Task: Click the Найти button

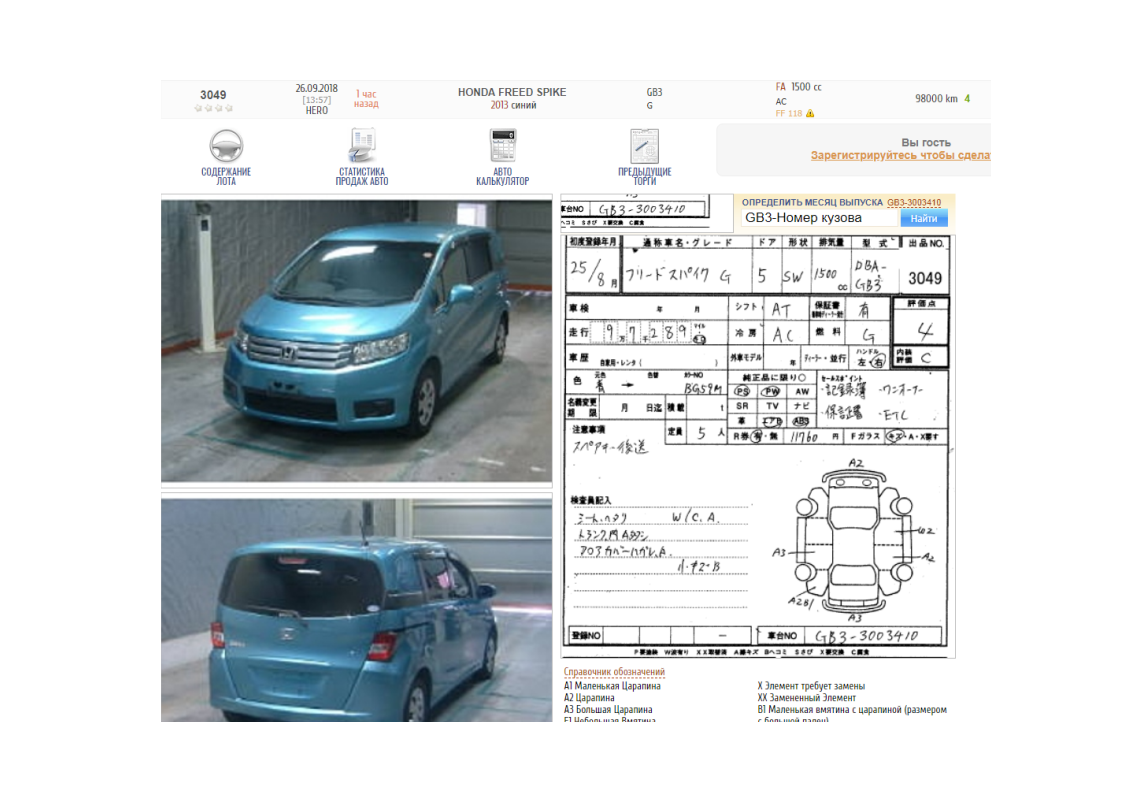Action: (x=924, y=218)
